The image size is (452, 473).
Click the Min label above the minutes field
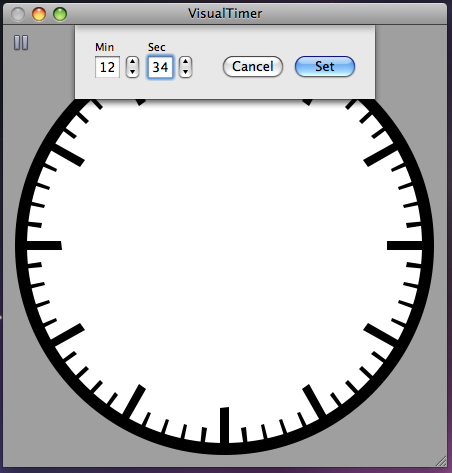coord(104,47)
